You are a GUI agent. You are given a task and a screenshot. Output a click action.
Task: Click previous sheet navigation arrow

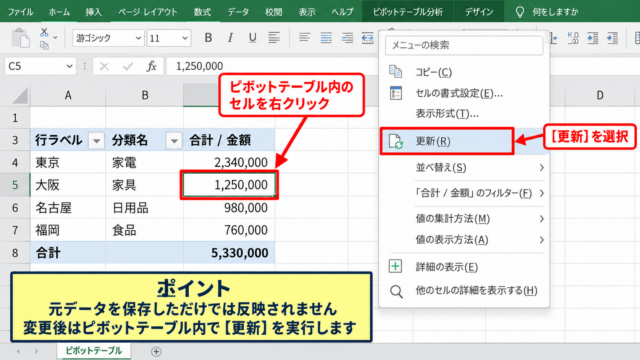coord(18,351)
